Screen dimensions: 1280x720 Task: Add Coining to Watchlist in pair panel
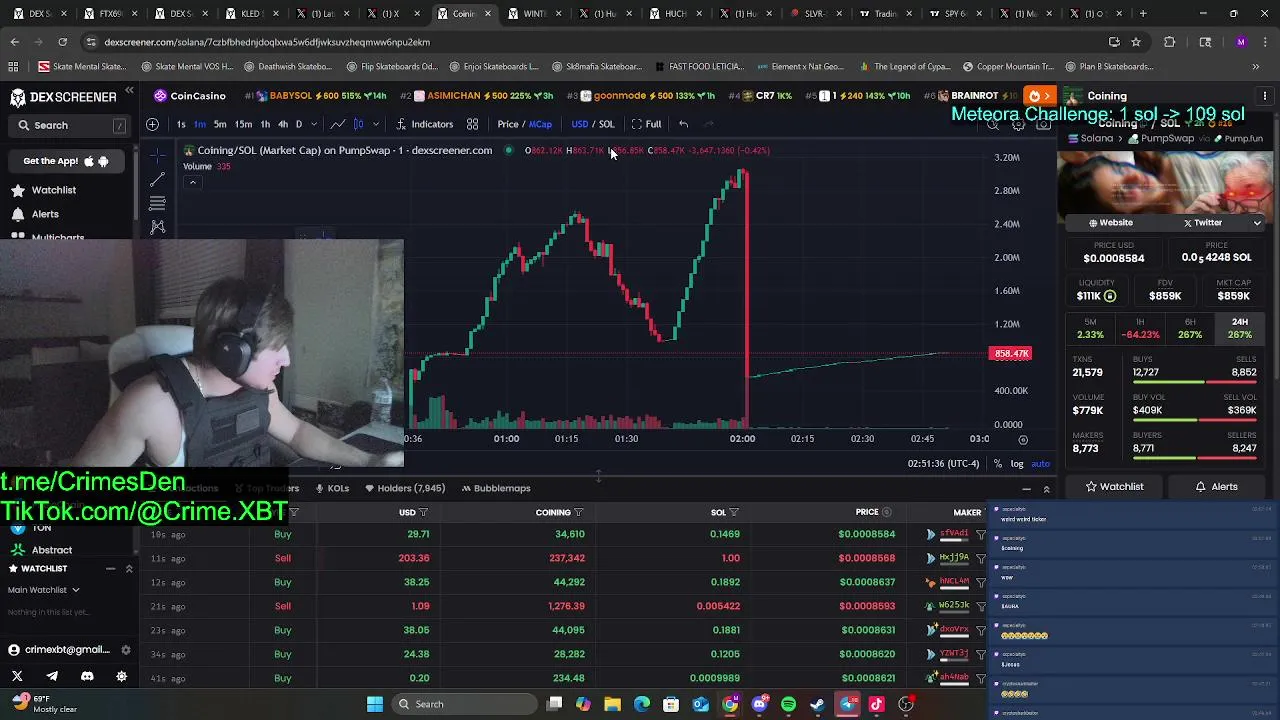pyautogui.click(x=1115, y=487)
